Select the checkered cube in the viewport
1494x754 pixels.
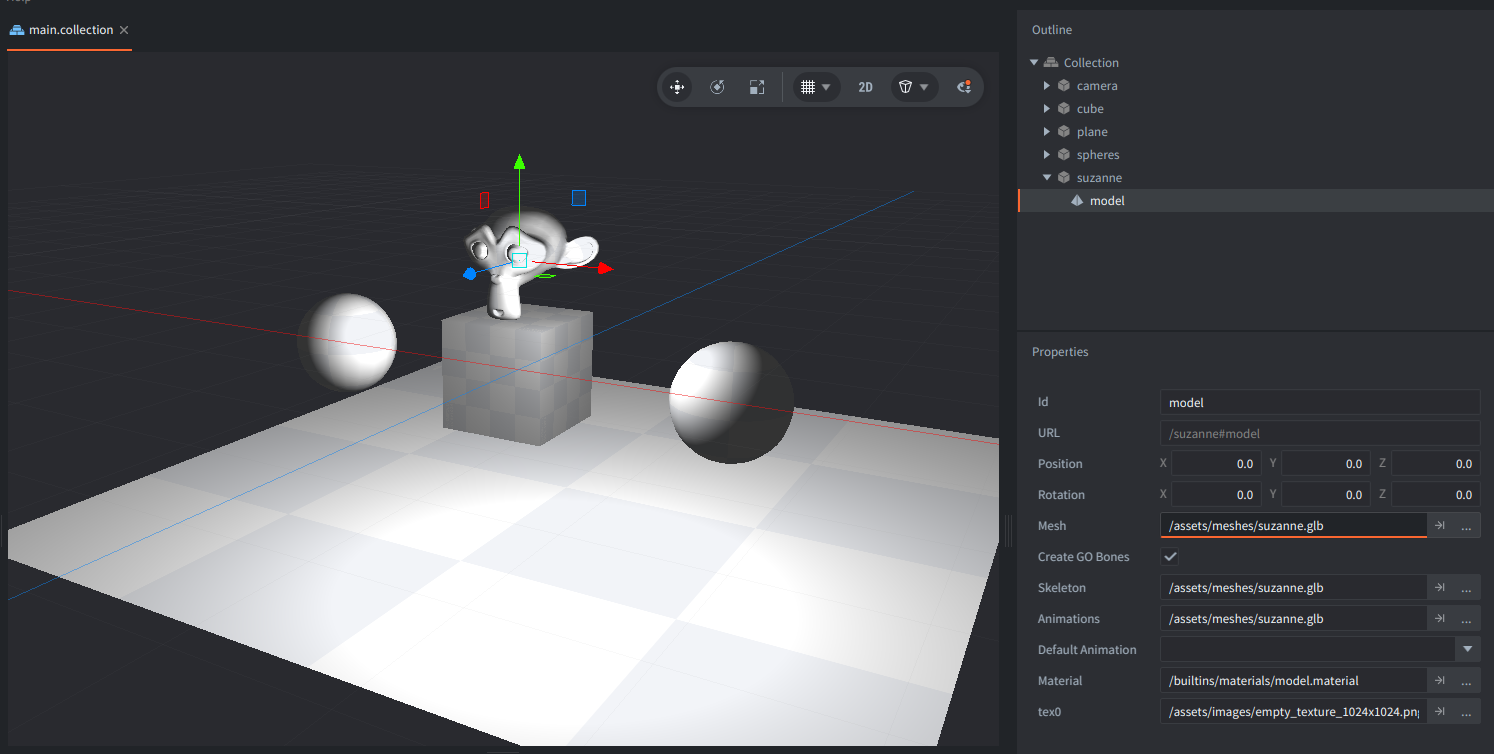[518, 375]
